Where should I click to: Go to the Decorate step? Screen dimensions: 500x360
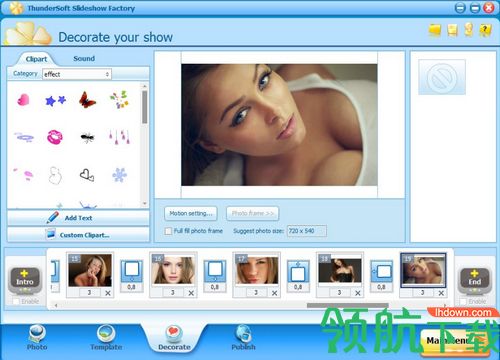pos(174,337)
